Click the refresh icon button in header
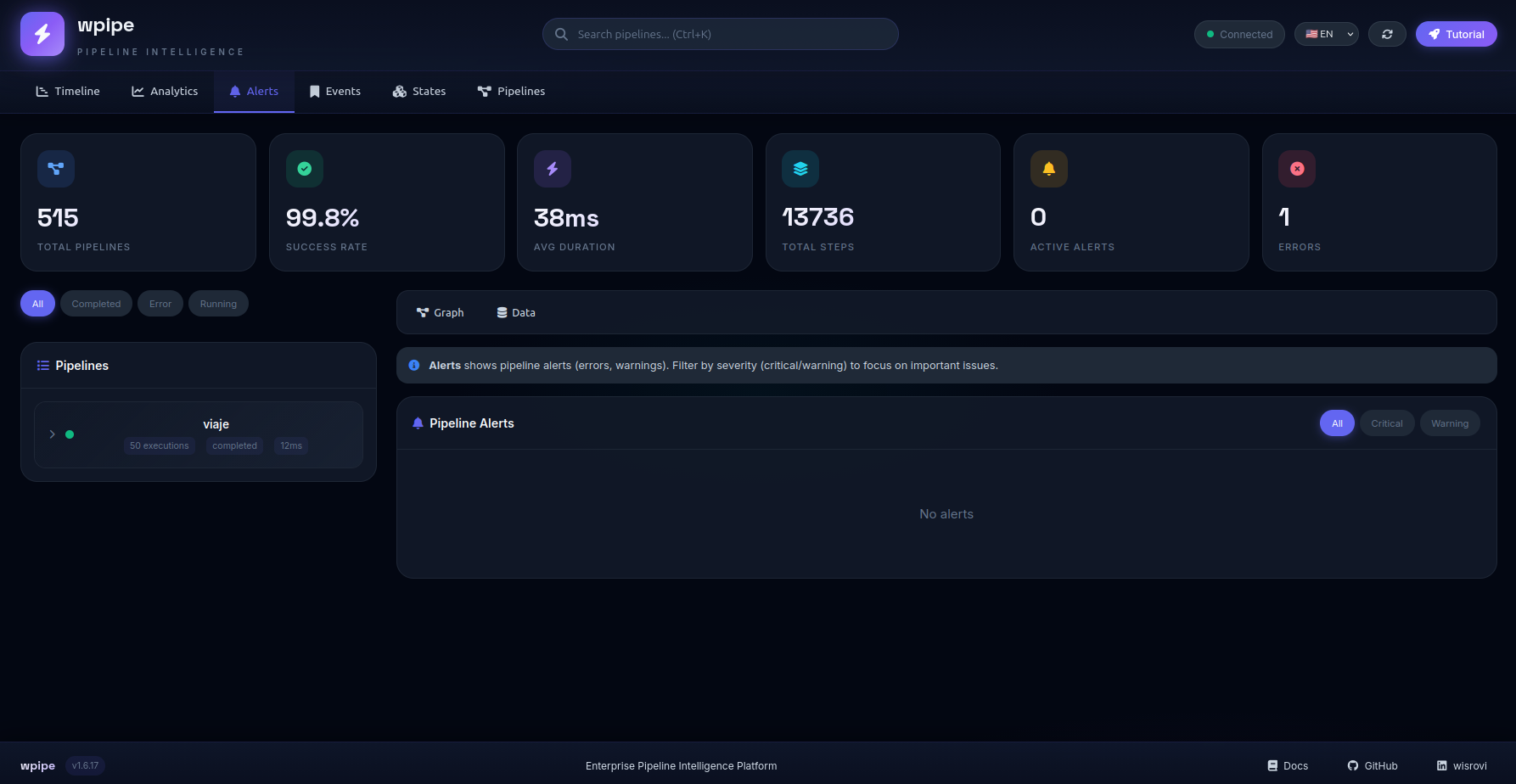Viewport: 1516px width, 784px height. coord(1387,34)
